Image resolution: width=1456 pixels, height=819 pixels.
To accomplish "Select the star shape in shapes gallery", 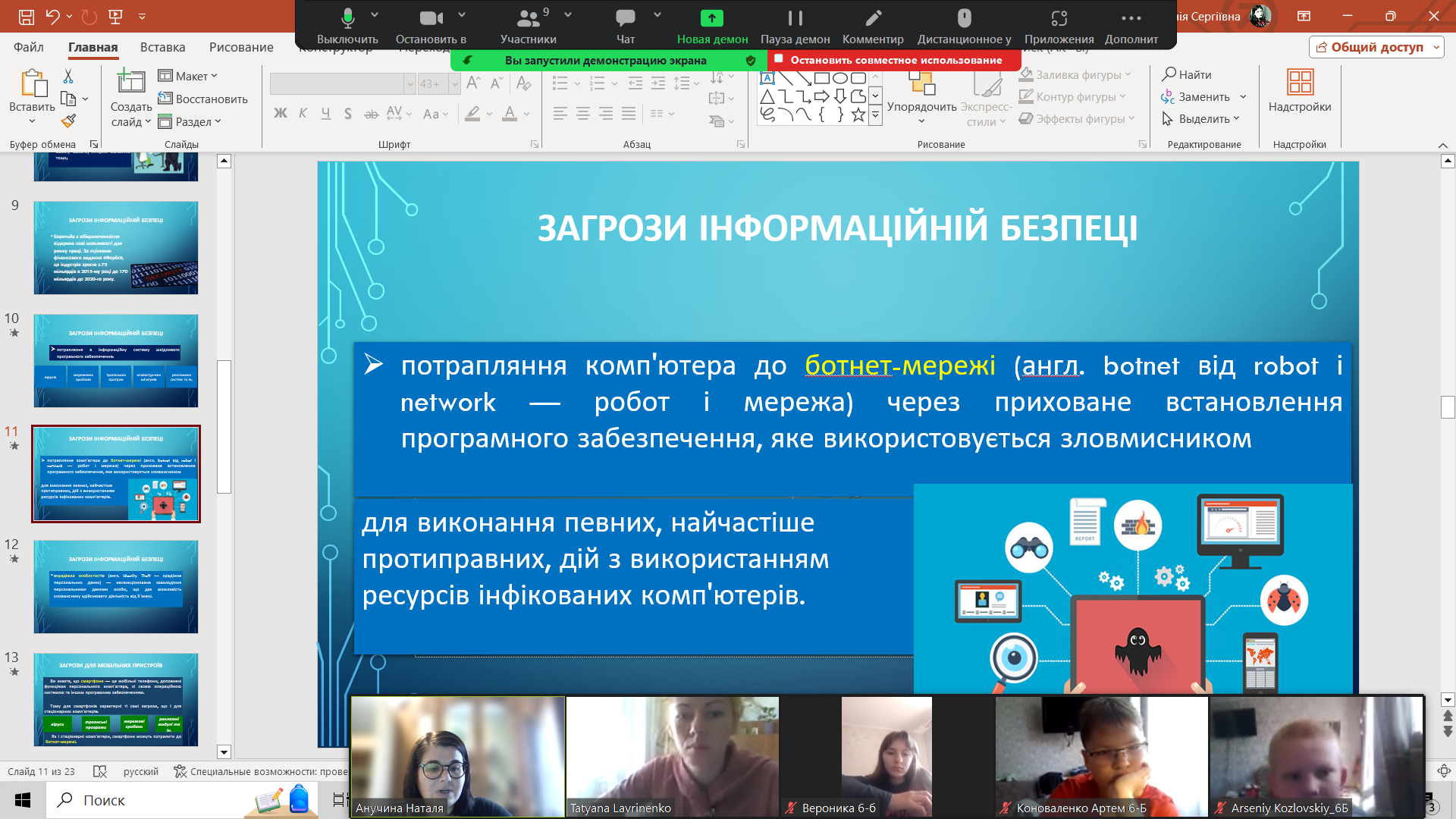I will pos(858,115).
